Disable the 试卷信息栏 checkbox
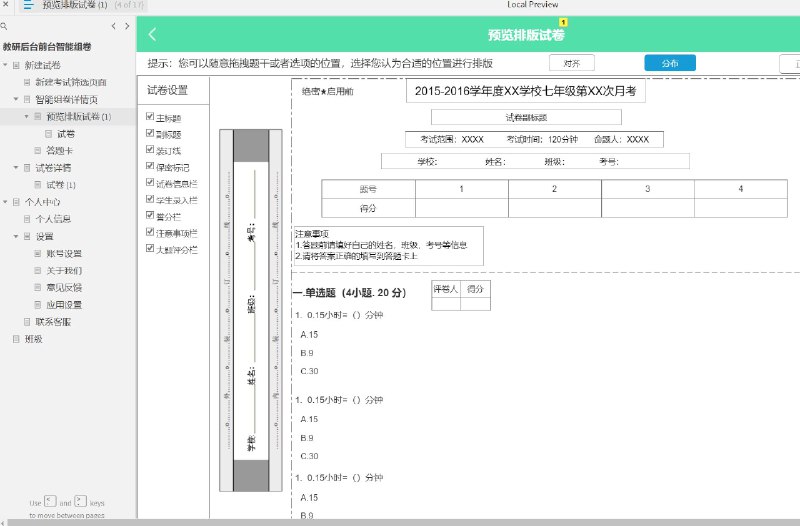This screenshot has height=526, width=800. pyautogui.click(x=150, y=183)
